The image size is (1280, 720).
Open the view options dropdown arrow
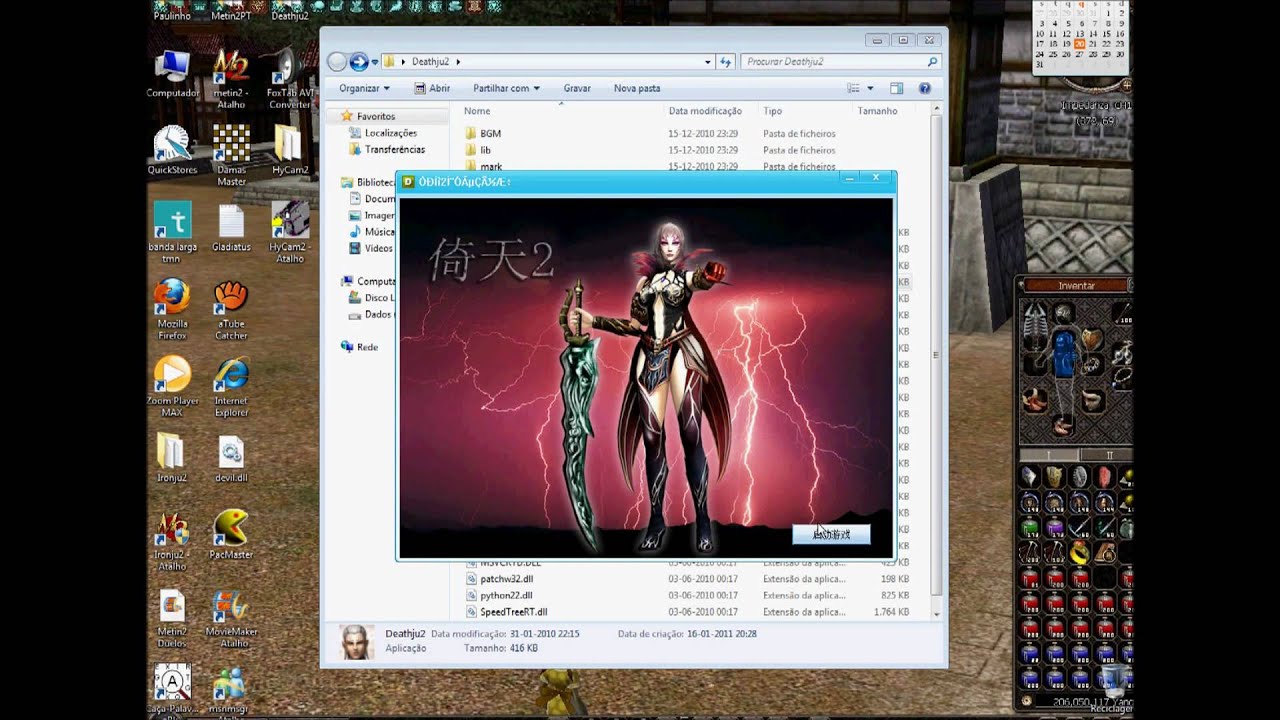870,88
